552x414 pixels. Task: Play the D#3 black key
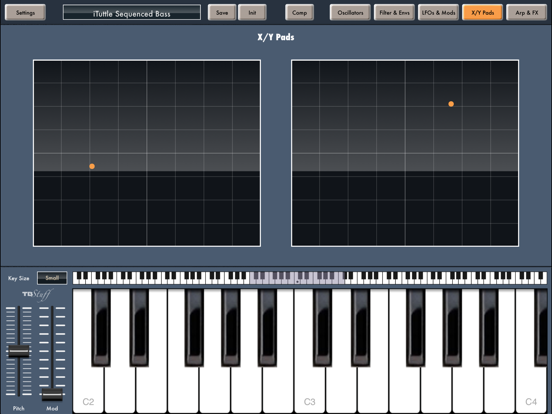point(360,327)
